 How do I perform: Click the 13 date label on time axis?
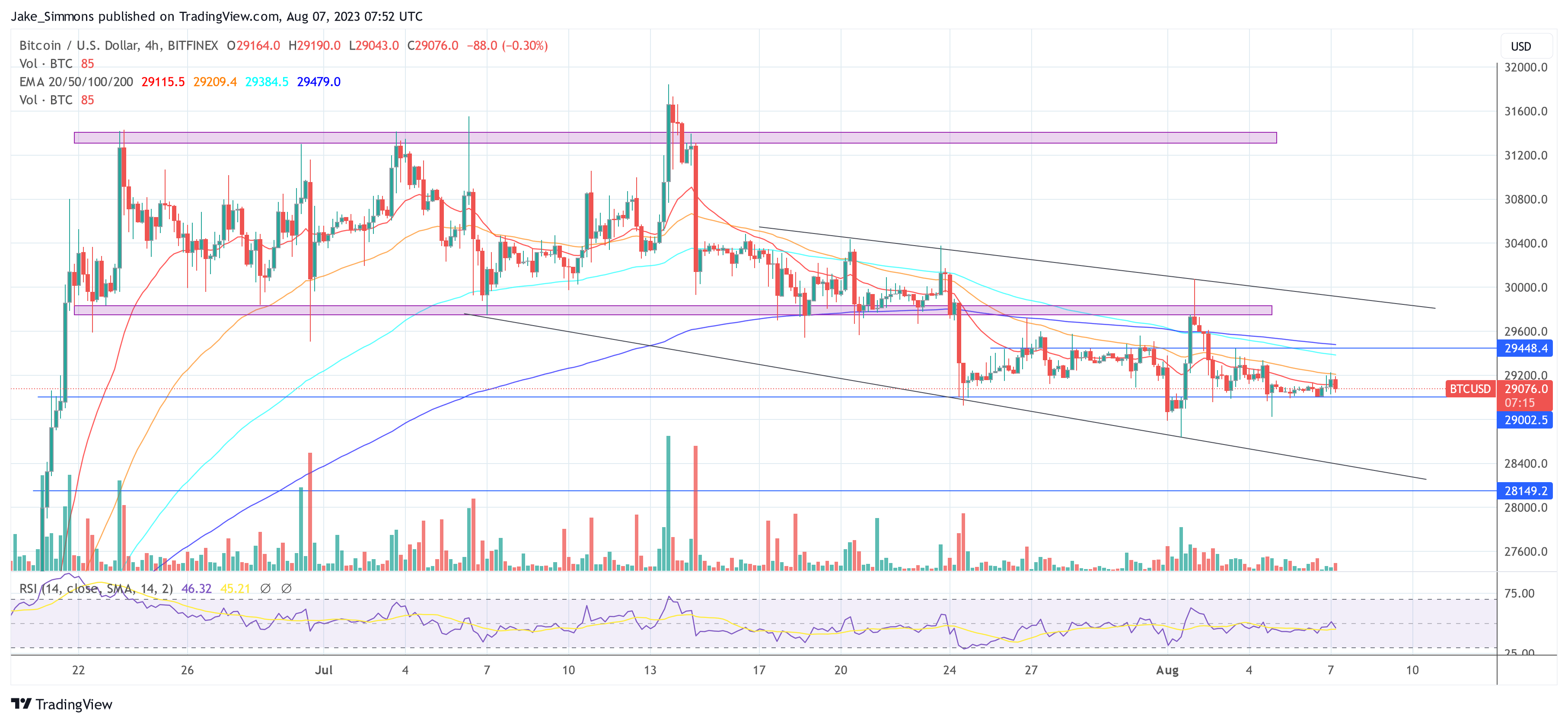pyautogui.click(x=650, y=670)
